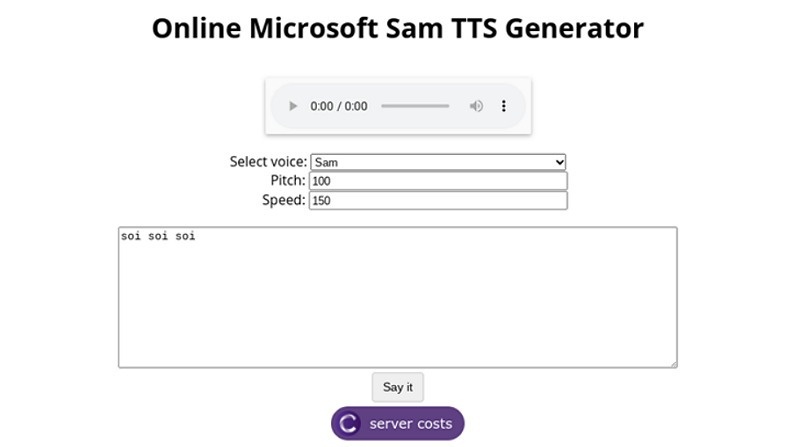Mute the audio player volume
Image resolution: width=800 pixels, height=447 pixels.
[476, 106]
